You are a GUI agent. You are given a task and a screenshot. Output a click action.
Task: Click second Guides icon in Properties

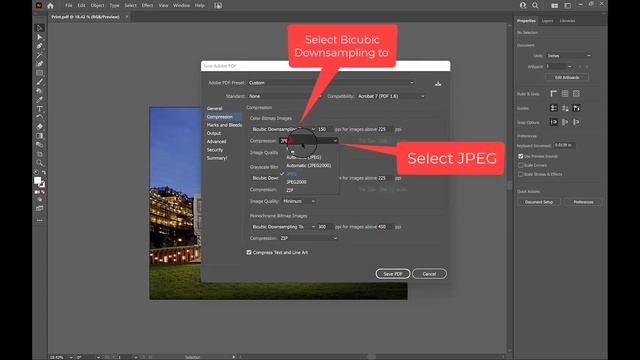[565, 108]
